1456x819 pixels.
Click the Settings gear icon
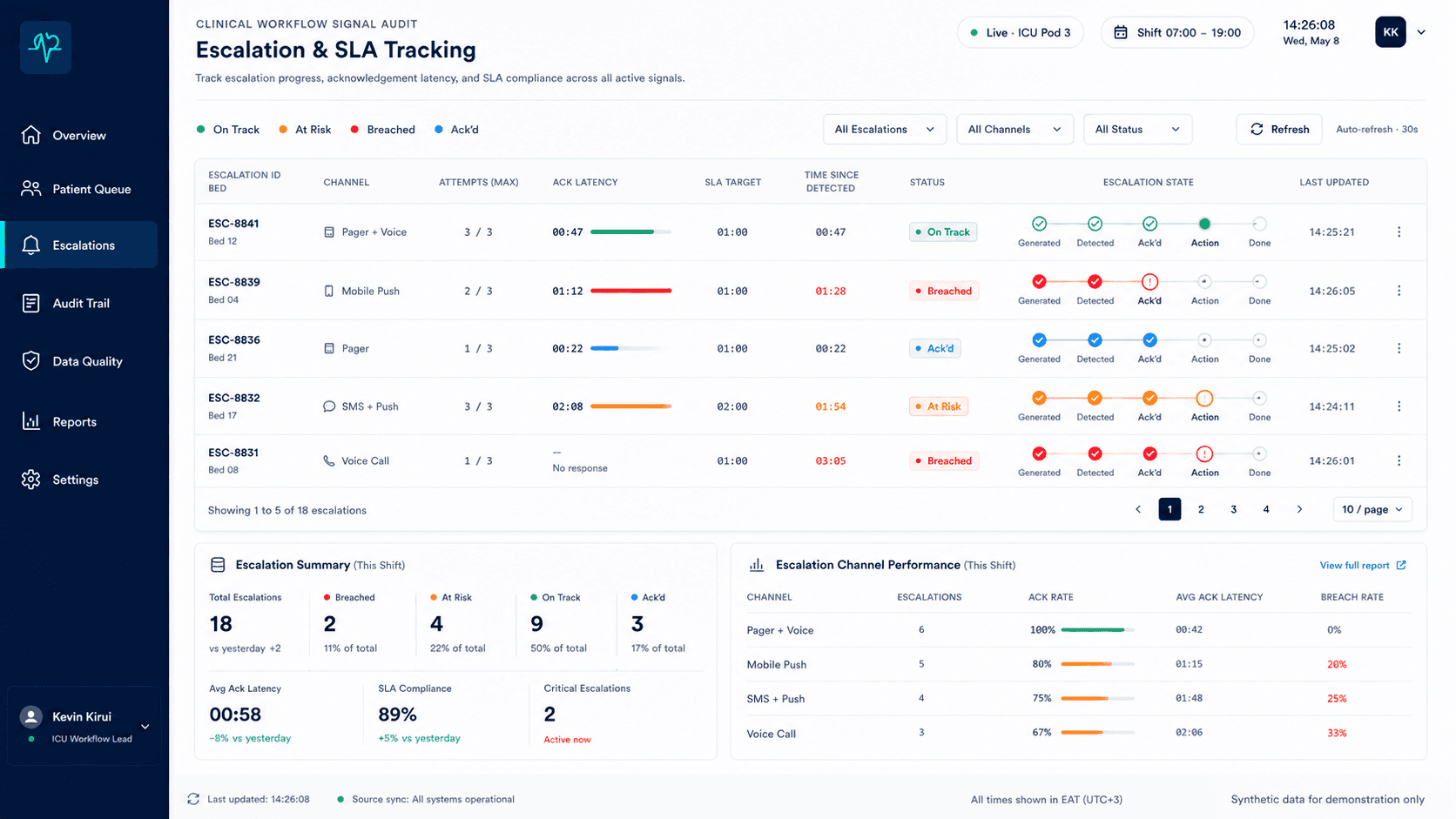pyautogui.click(x=31, y=480)
